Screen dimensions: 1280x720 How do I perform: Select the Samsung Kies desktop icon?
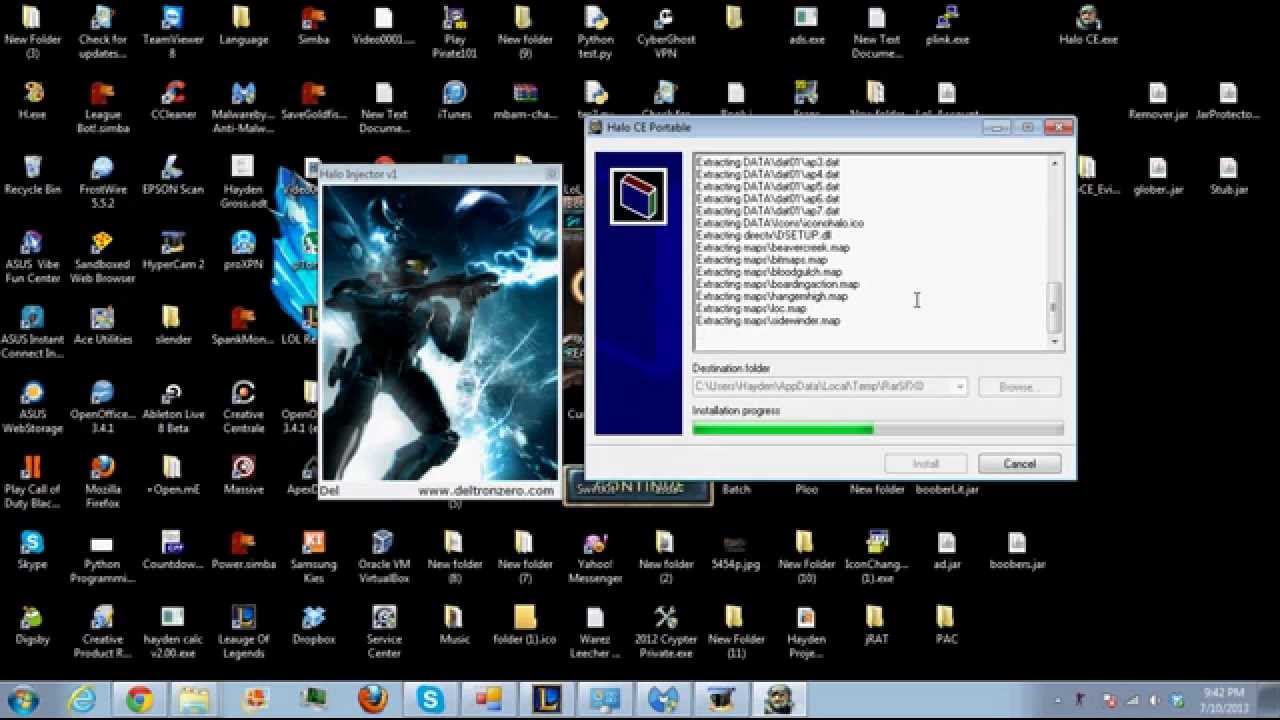pyautogui.click(x=313, y=557)
